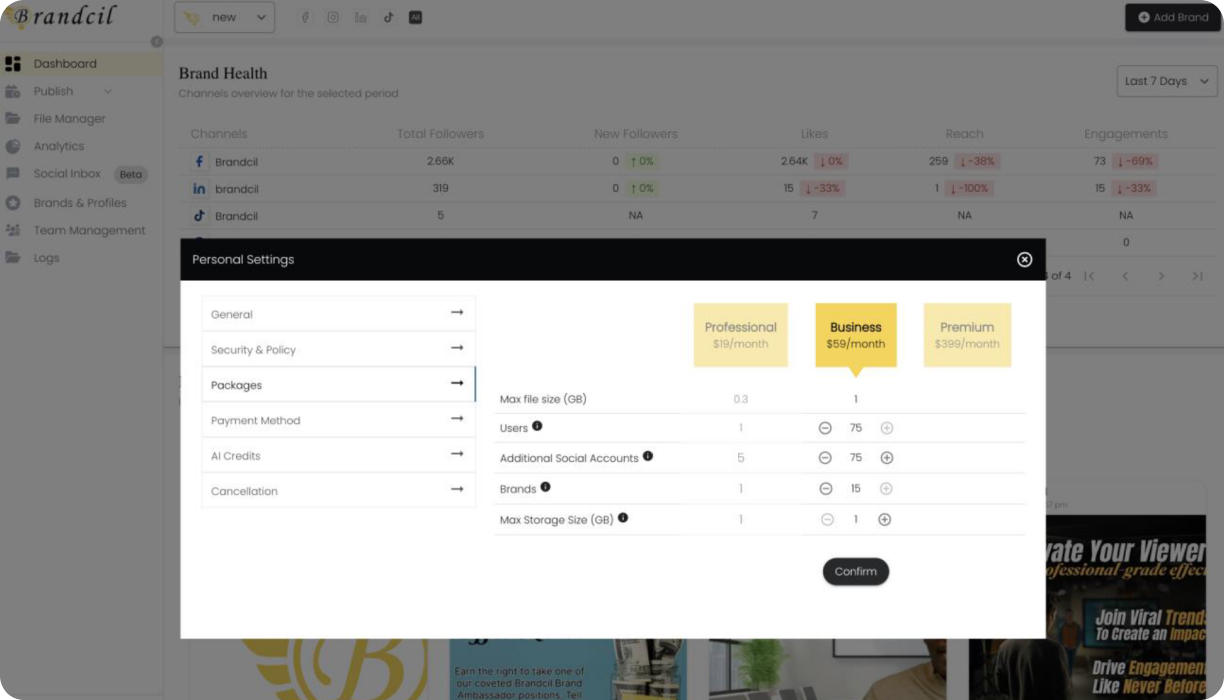Close the Personal Settings dialog

tap(1024, 259)
